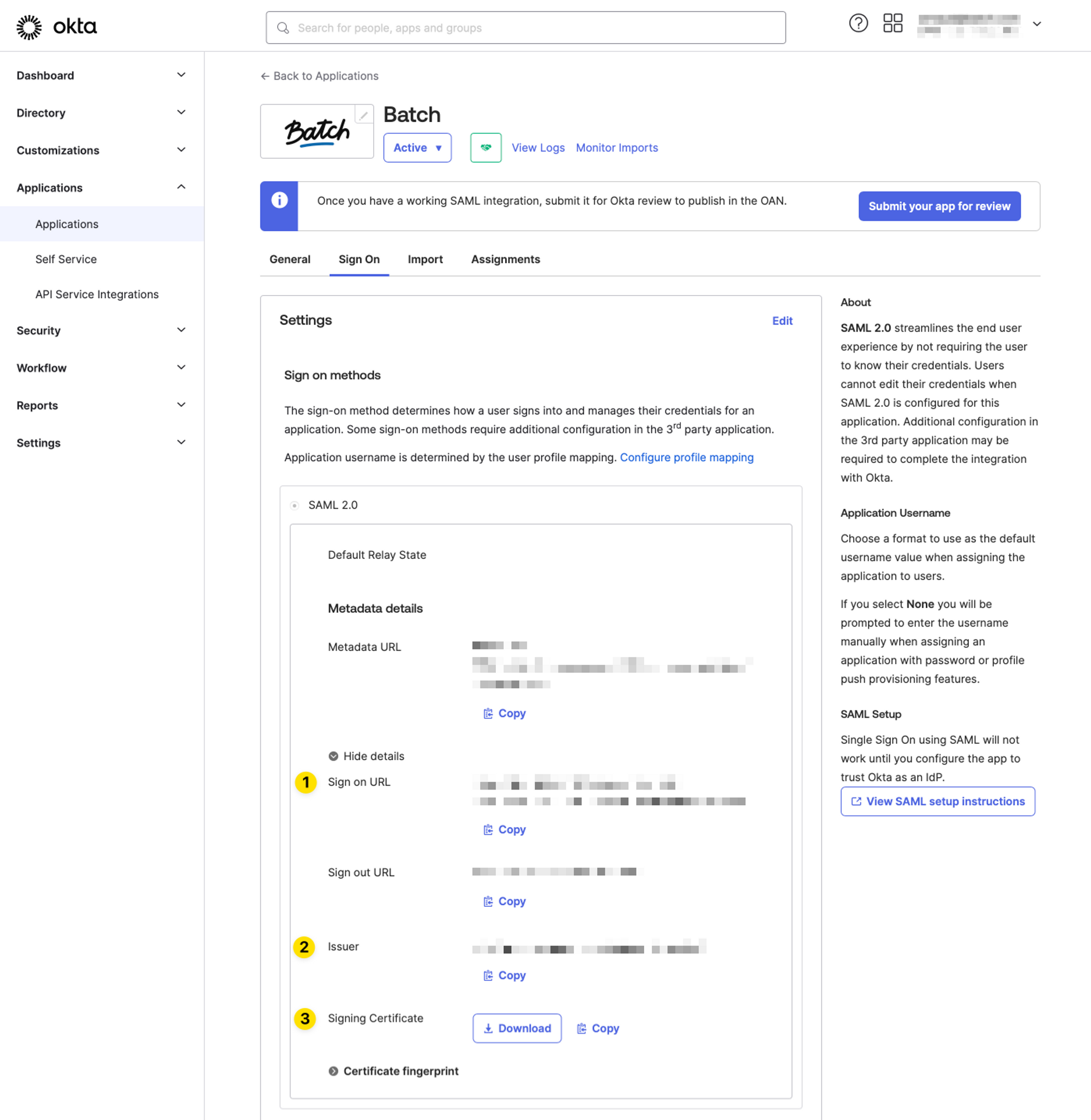This screenshot has height=1120, width=1091.
Task: Expand the Security menu
Action: 102,330
